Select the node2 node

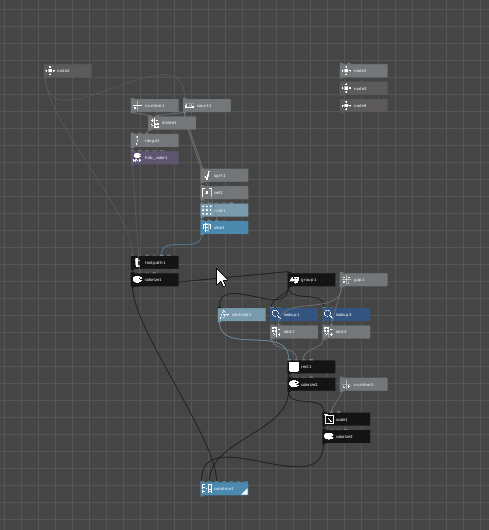(68, 71)
